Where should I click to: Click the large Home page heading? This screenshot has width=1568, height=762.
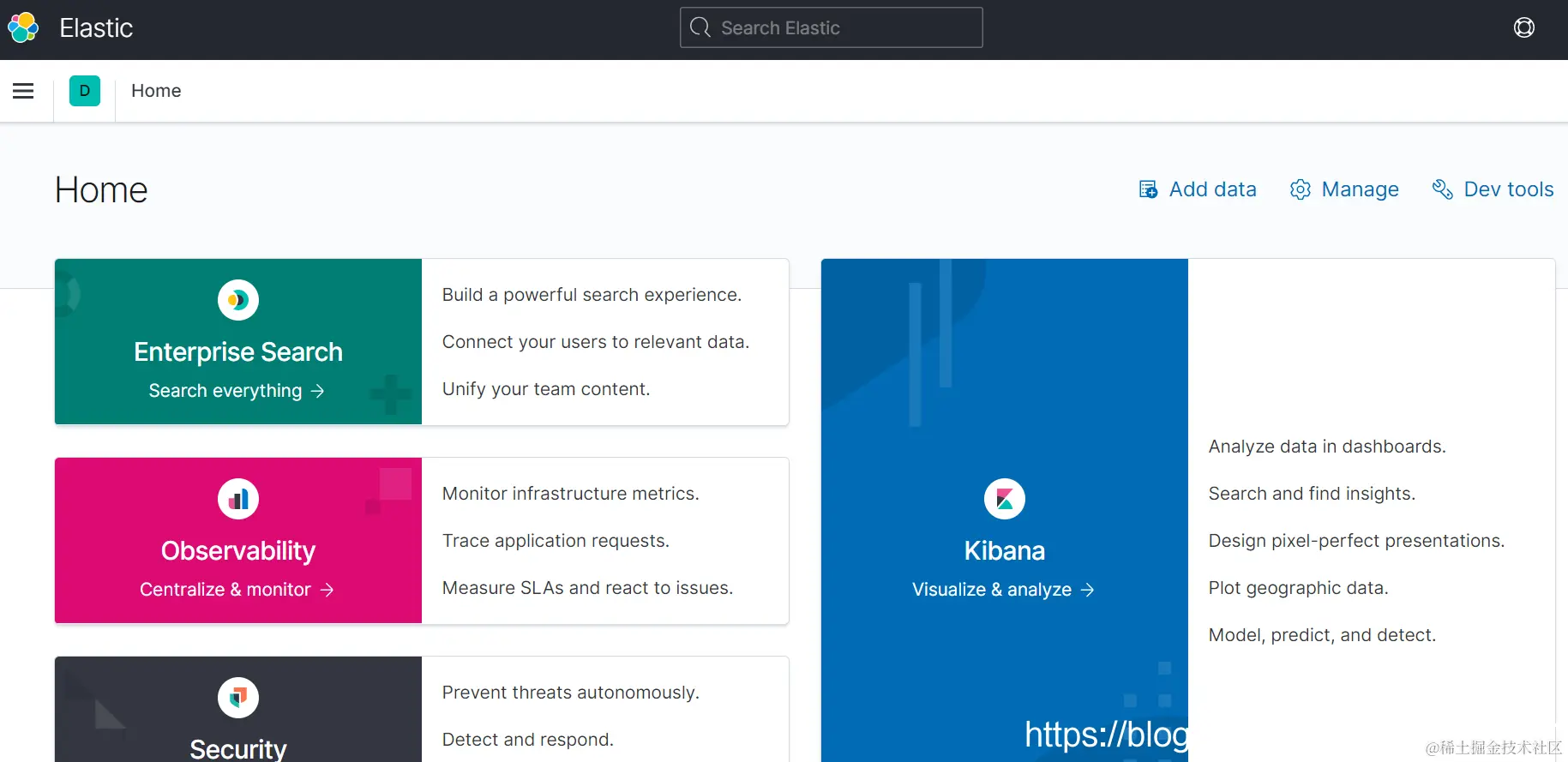101,190
